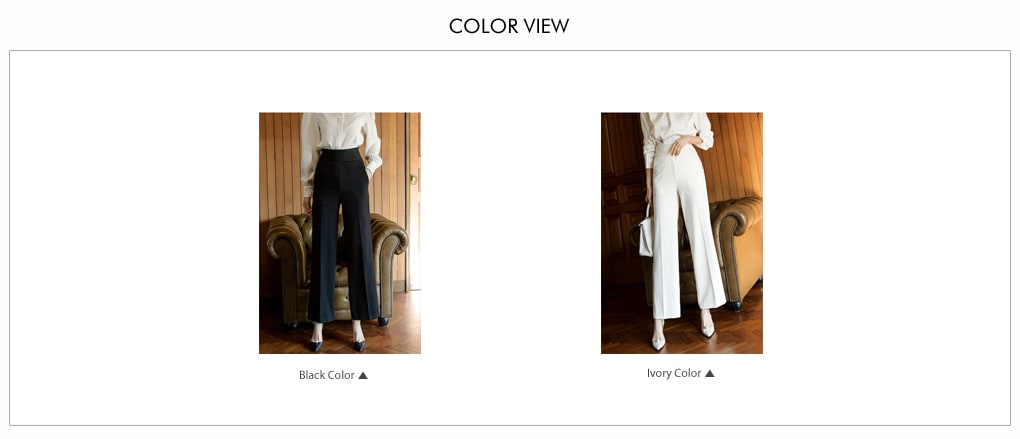Click the white handbag in ivory photo
This screenshot has width=1020, height=439.
coord(645,234)
